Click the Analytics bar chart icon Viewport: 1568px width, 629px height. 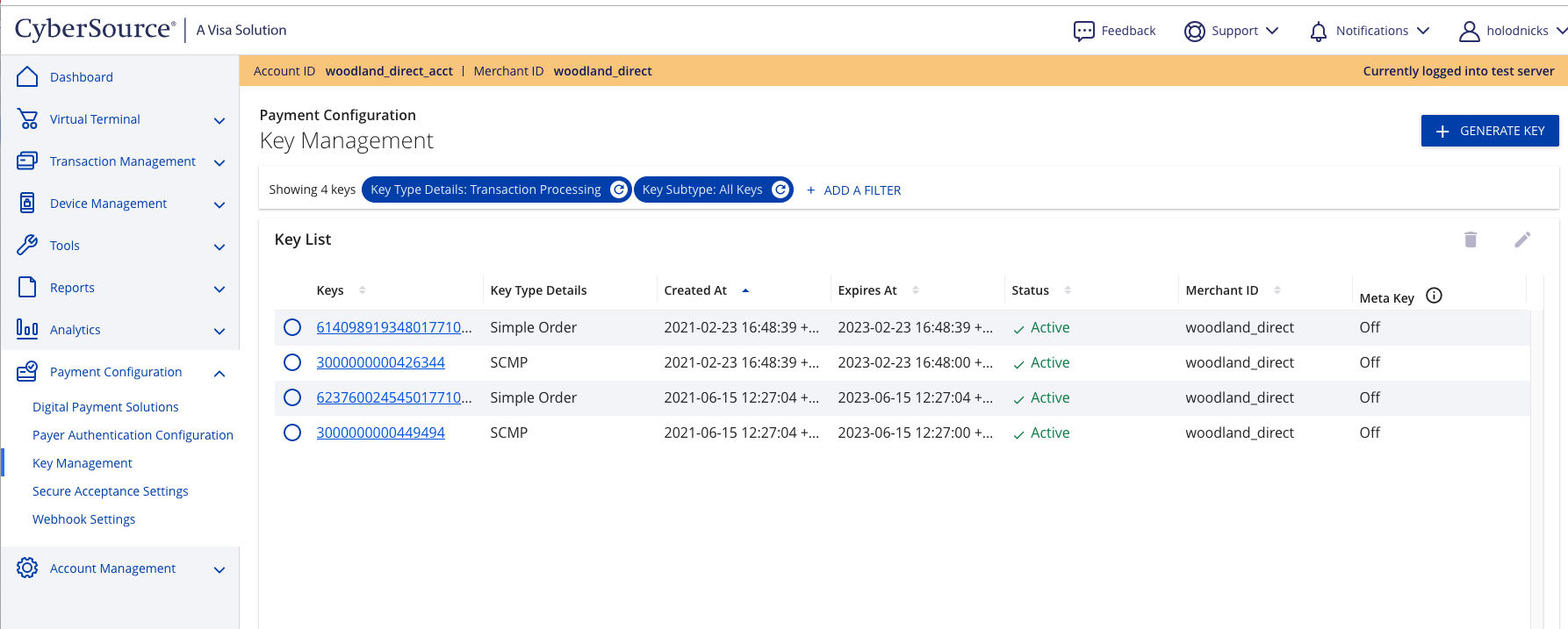(27, 330)
